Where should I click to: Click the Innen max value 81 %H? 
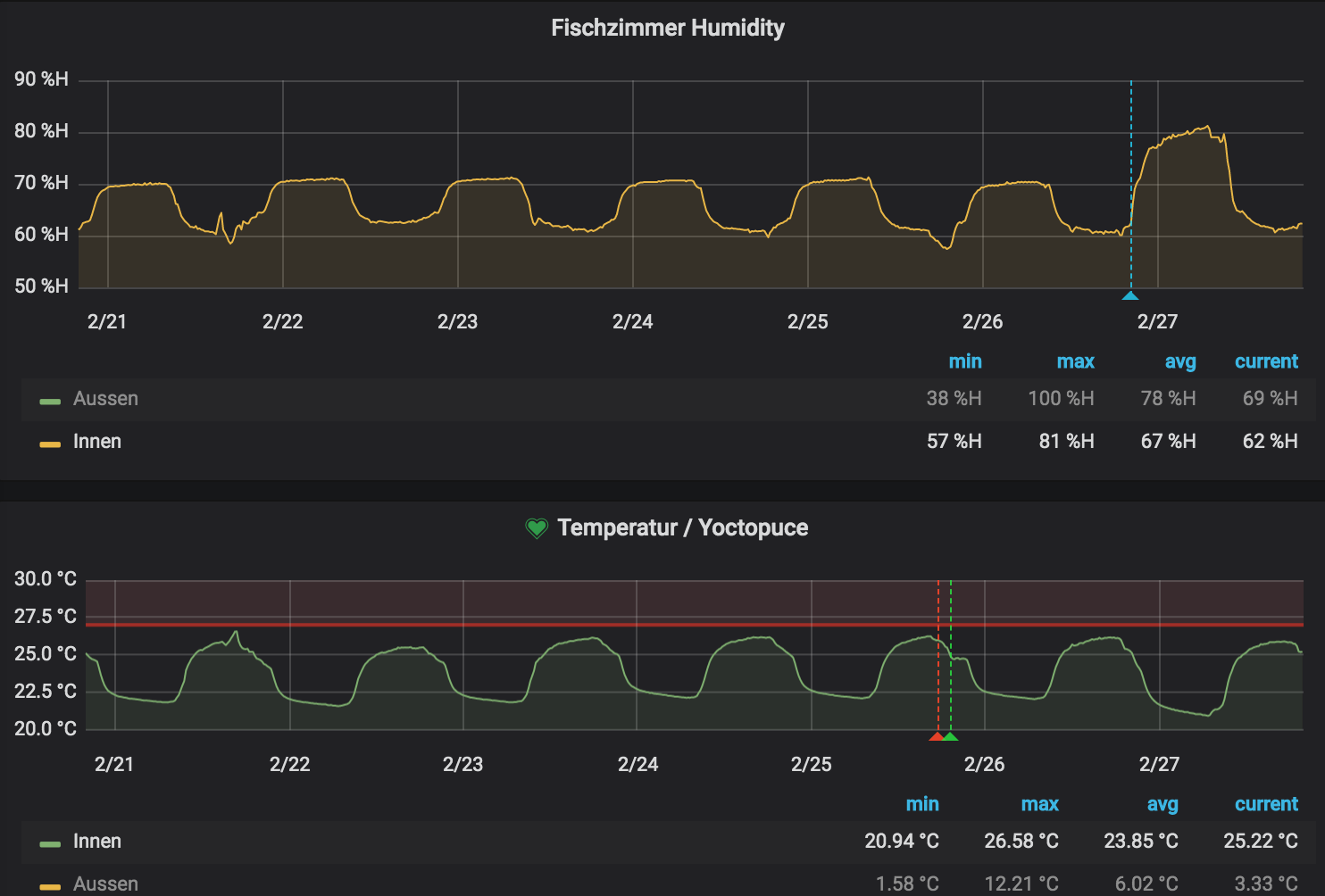(1067, 442)
